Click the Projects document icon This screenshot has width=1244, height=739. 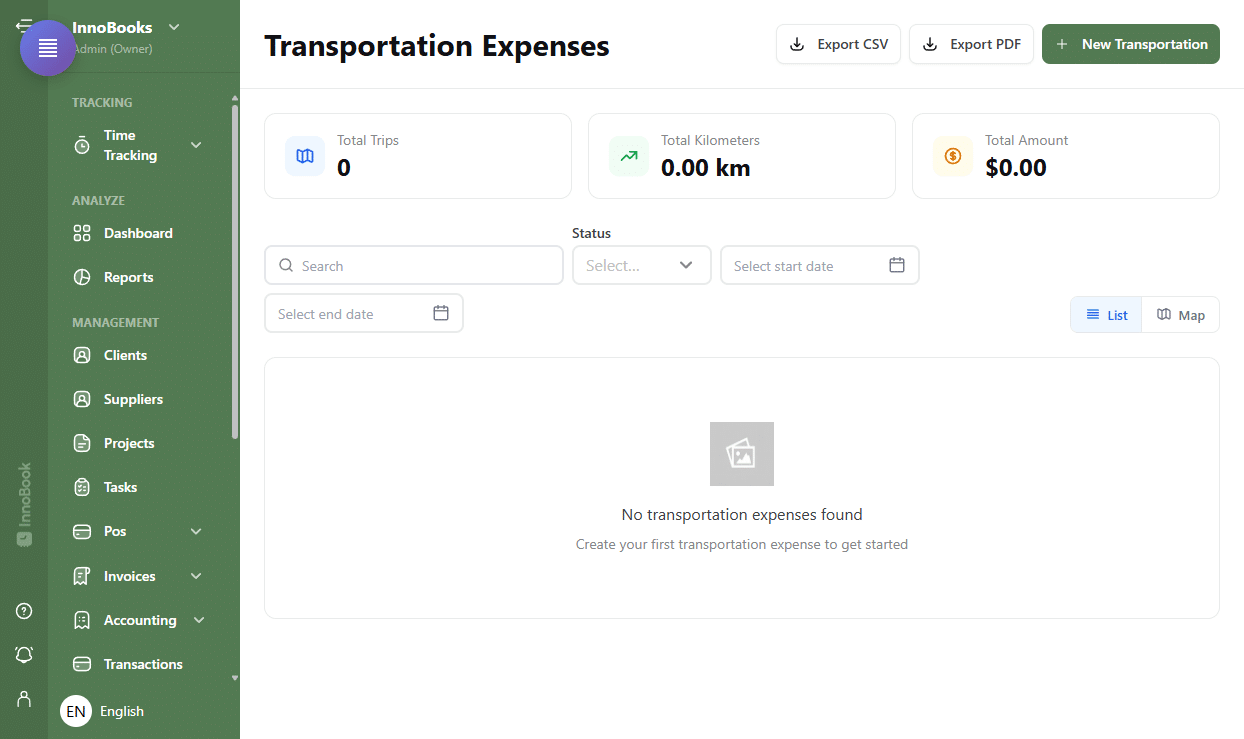pyautogui.click(x=82, y=443)
